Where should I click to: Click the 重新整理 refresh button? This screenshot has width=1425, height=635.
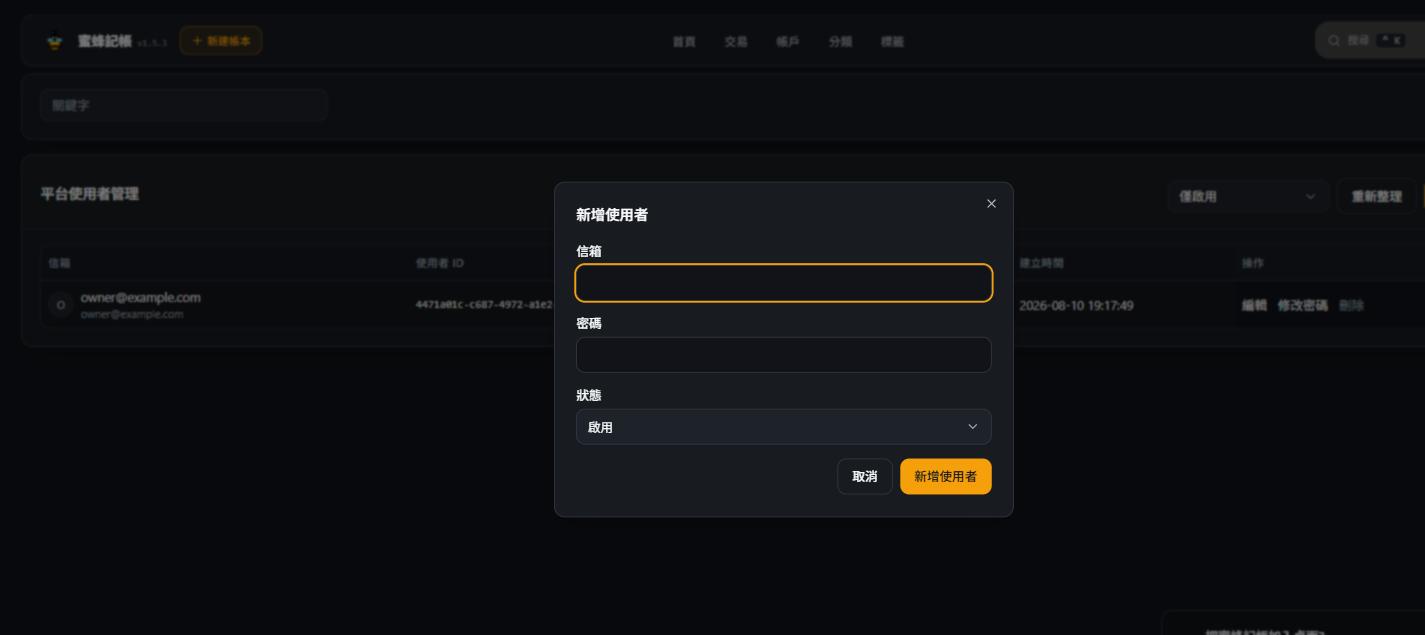[1377, 197]
